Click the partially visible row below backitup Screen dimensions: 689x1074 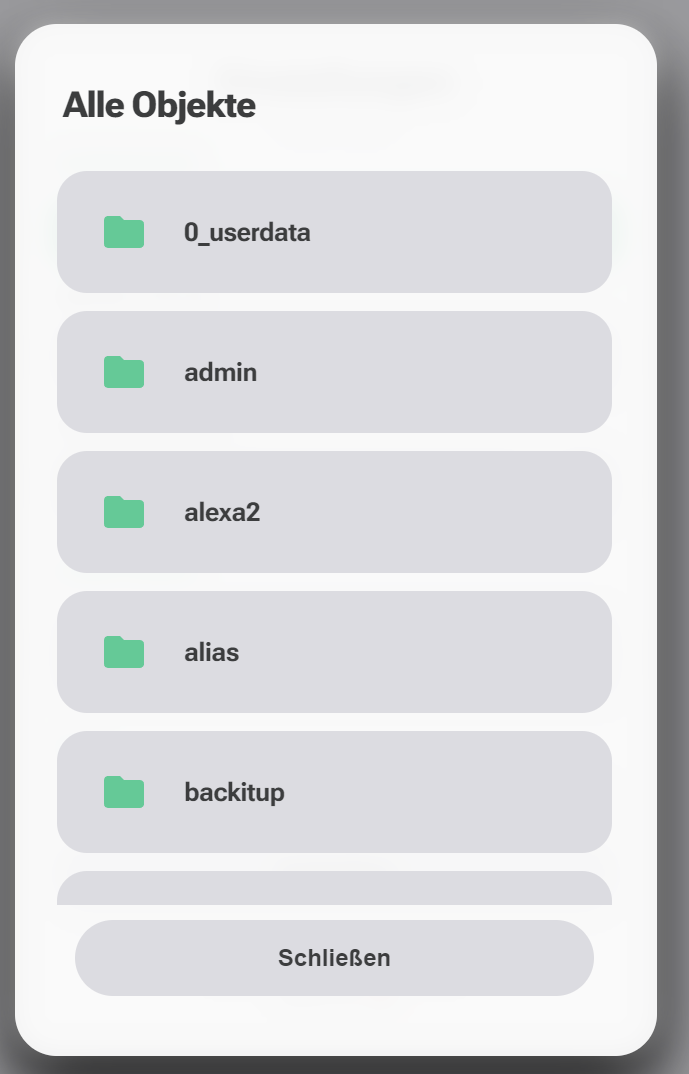point(335,888)
